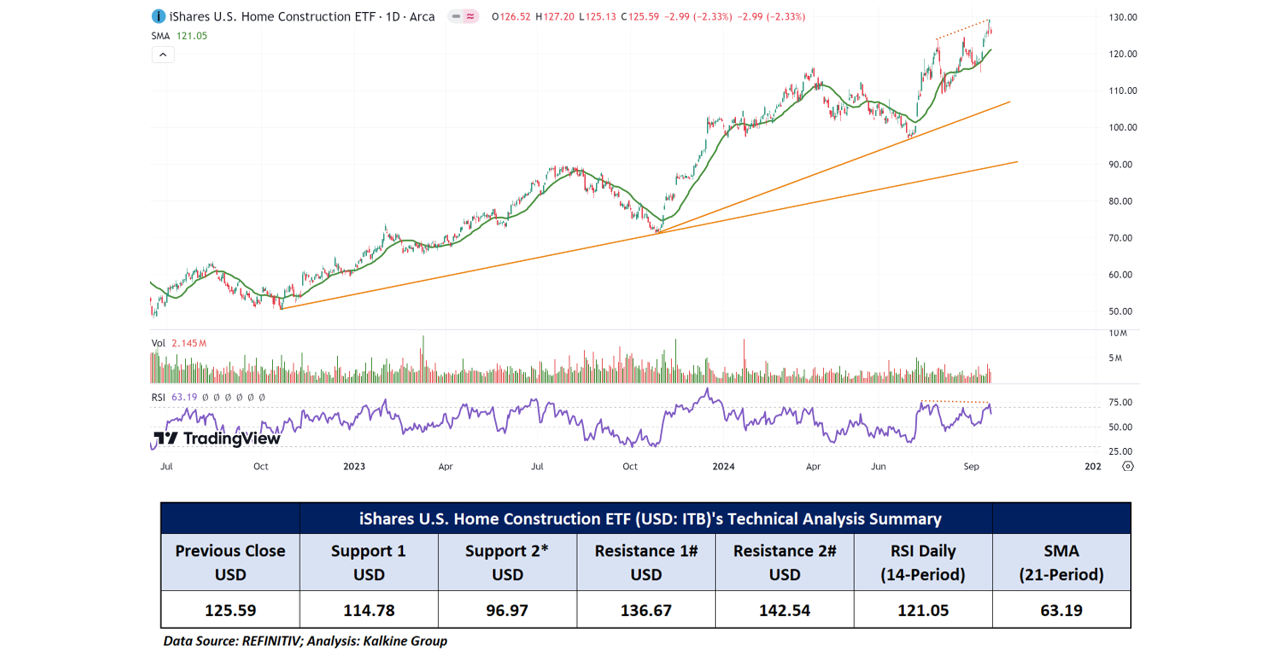The width and height of the screenshot is (1287, 657).
Task: Collapse the indicator legend with the chevron button
Action: click(x=162, y=55)
